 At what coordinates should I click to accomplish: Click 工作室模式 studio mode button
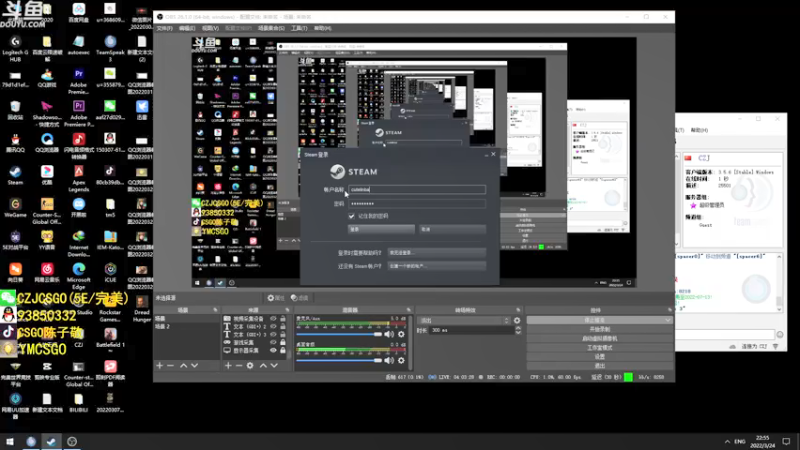pyautogui.click(x=599, y=347)
